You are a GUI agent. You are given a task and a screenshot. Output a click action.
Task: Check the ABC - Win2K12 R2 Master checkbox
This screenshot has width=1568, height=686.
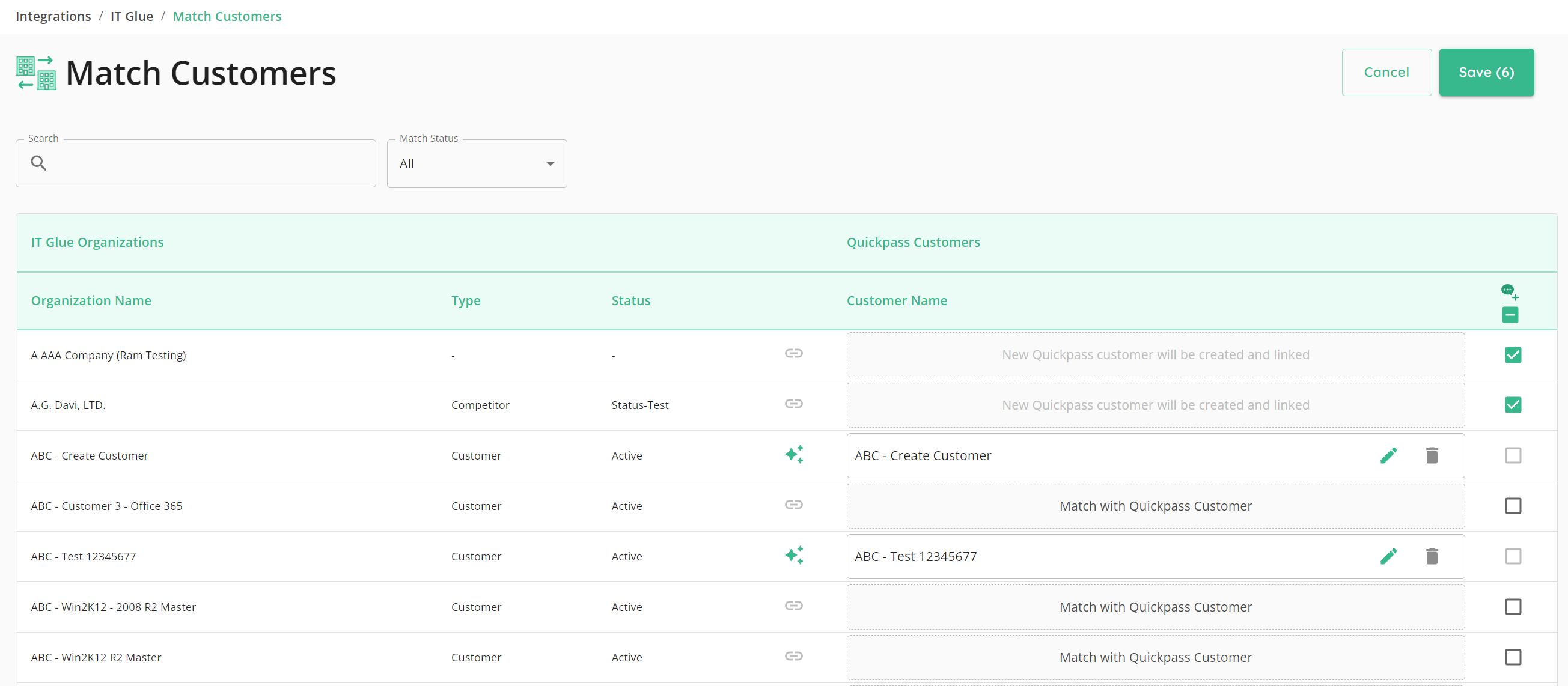(x=1513, y=657)
